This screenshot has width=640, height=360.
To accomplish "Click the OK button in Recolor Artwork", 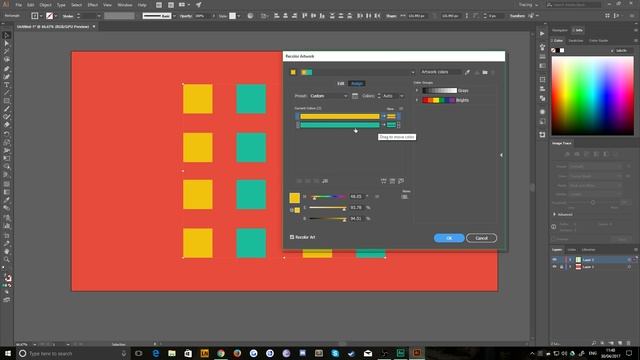I will click(449, 238).
